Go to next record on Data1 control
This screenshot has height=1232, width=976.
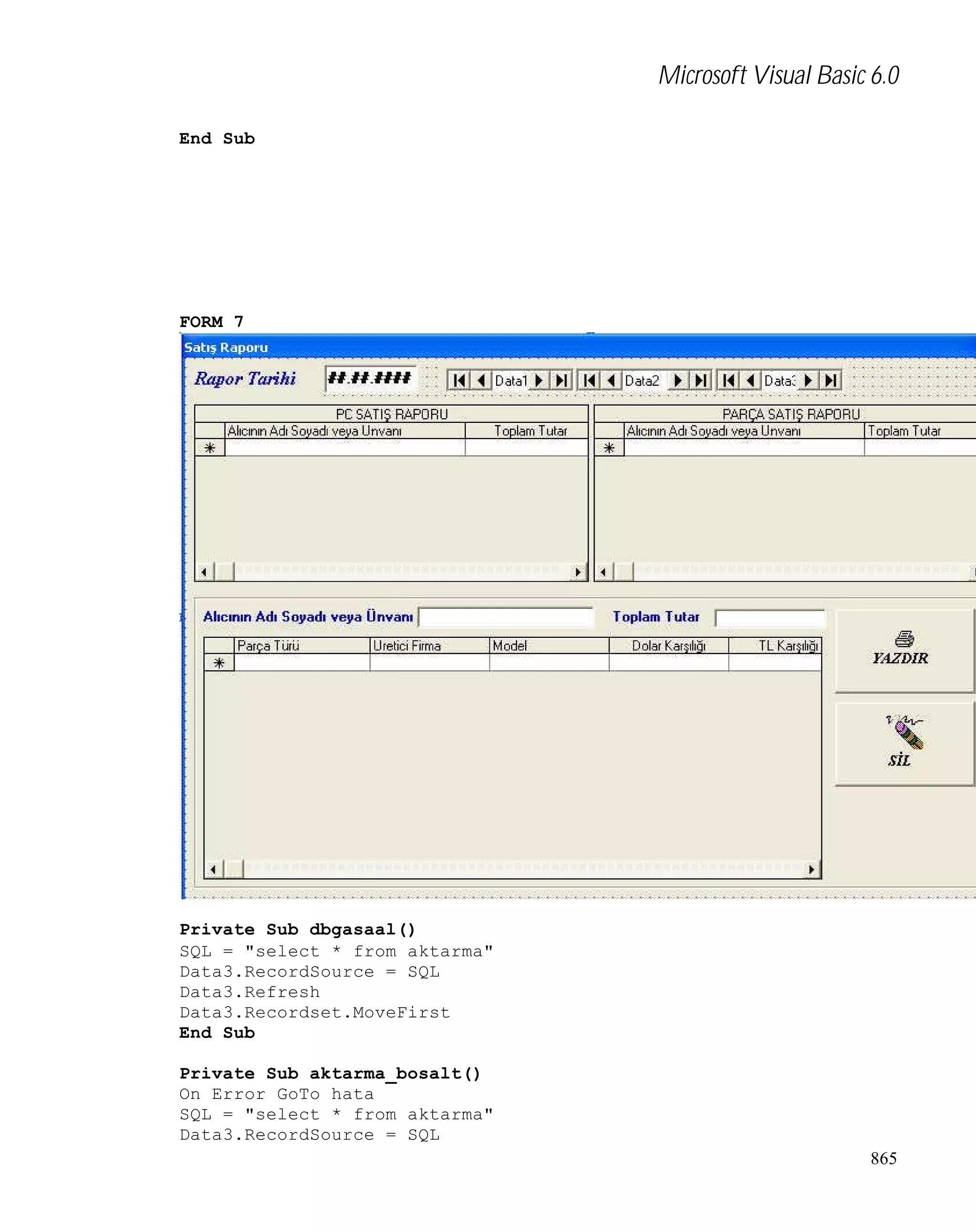539,380
